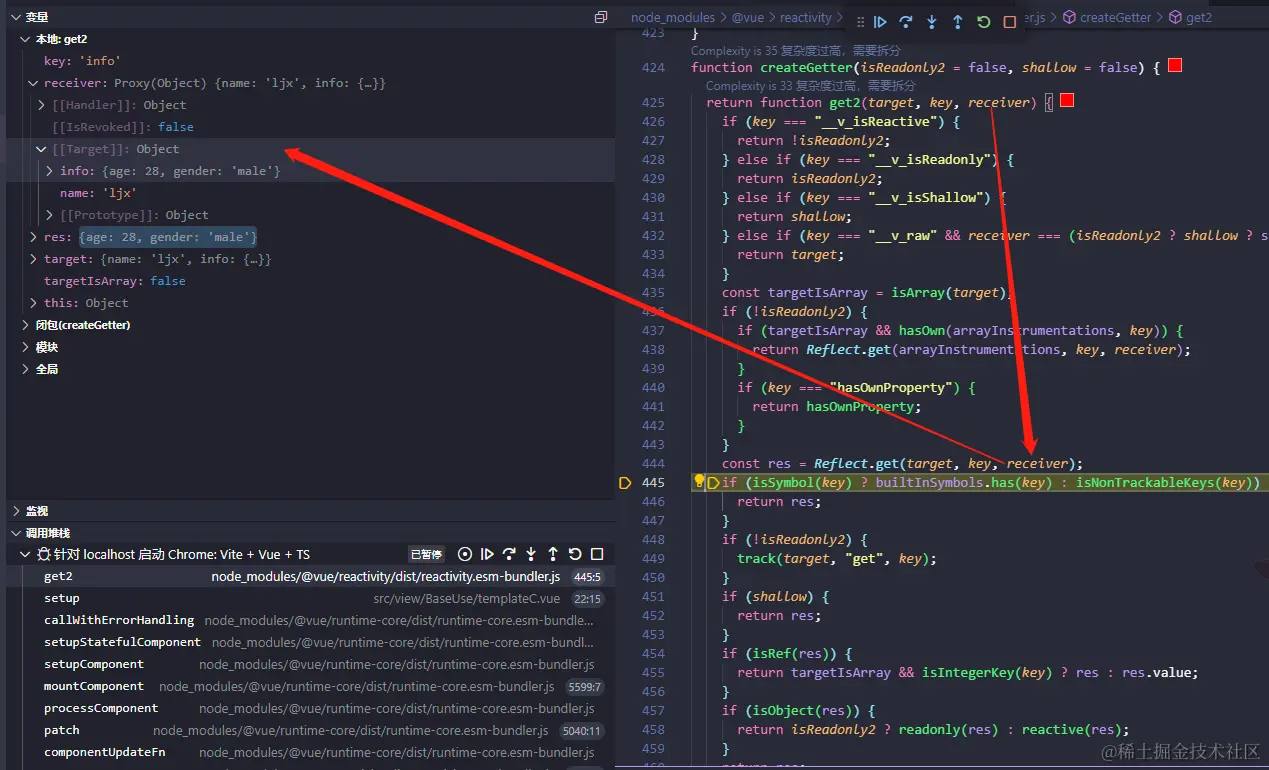Screen dimensions: 1269x770
Task: Select the processComponent stack frame
Action: click(310, 708)
